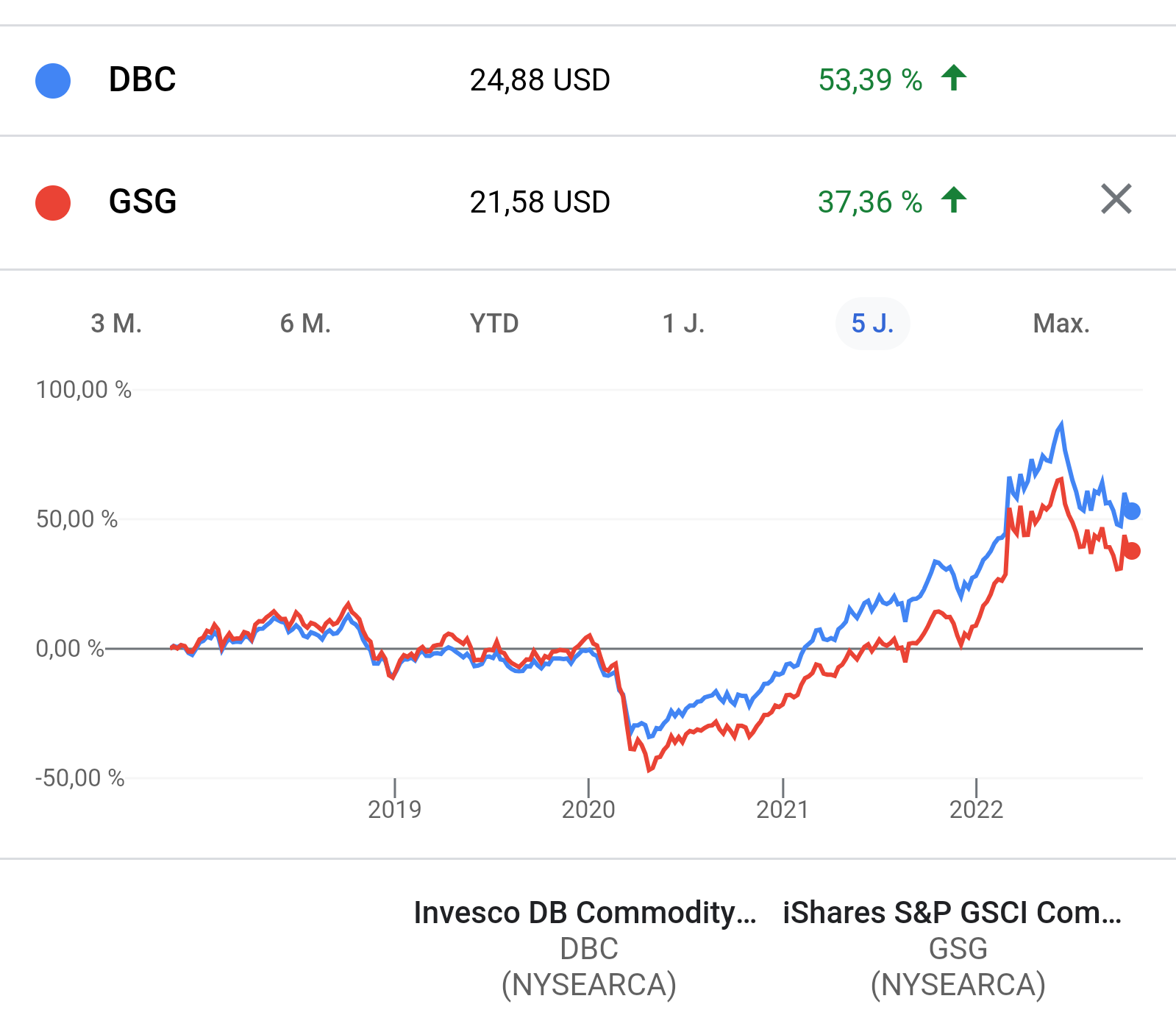The height and width of the screenshot is (1018, 1176).
Task: Show the YTD chart range
Action: point(494,324)
